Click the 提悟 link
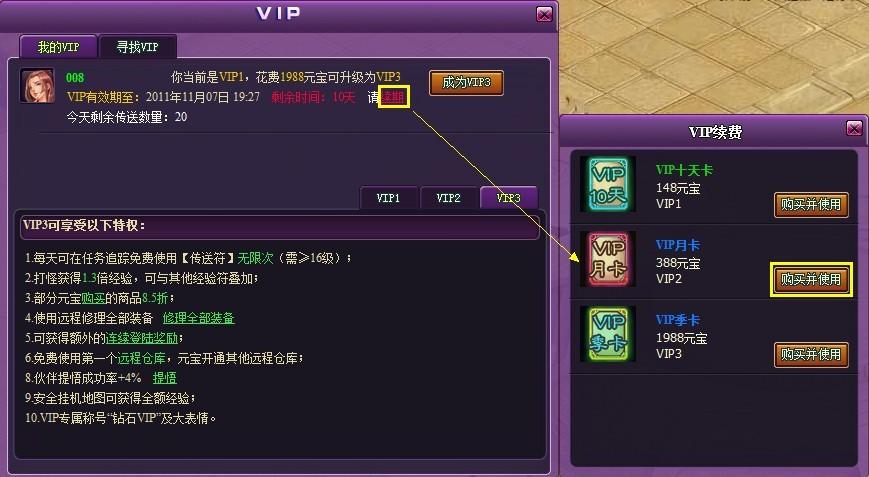Screen dimensions: 869x477 pos(165,378)
